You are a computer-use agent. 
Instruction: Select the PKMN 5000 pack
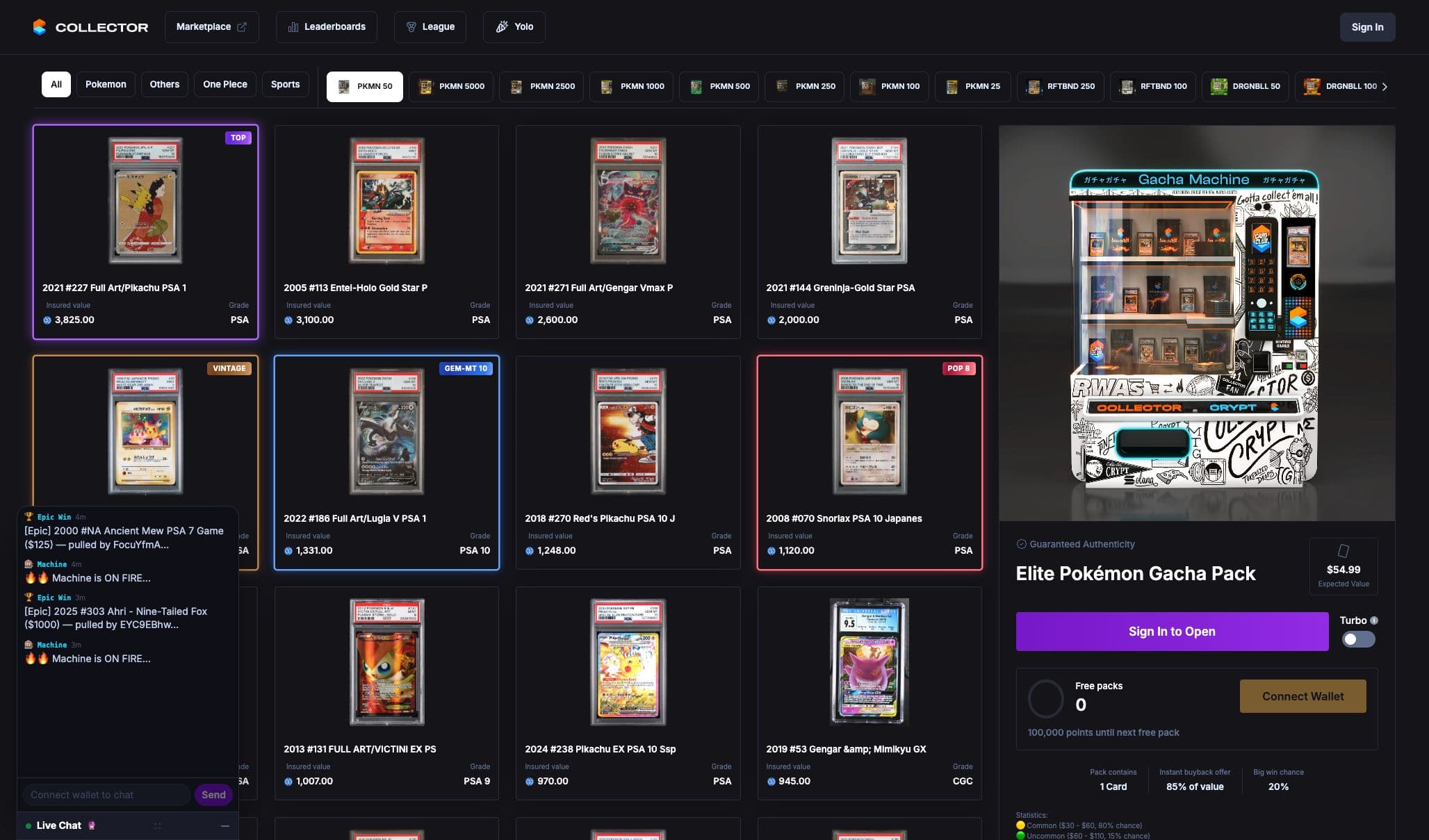(451, 86)
